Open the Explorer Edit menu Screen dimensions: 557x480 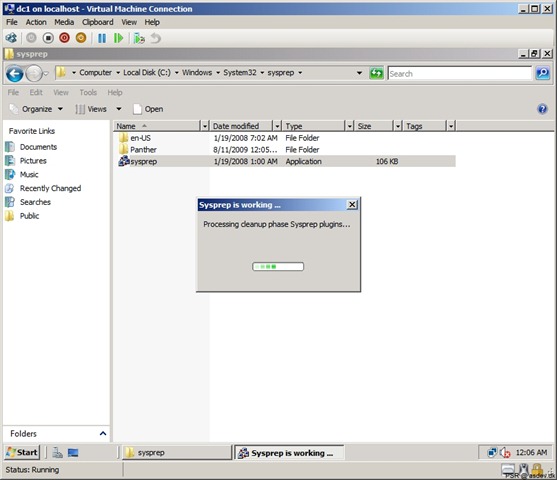36,92
